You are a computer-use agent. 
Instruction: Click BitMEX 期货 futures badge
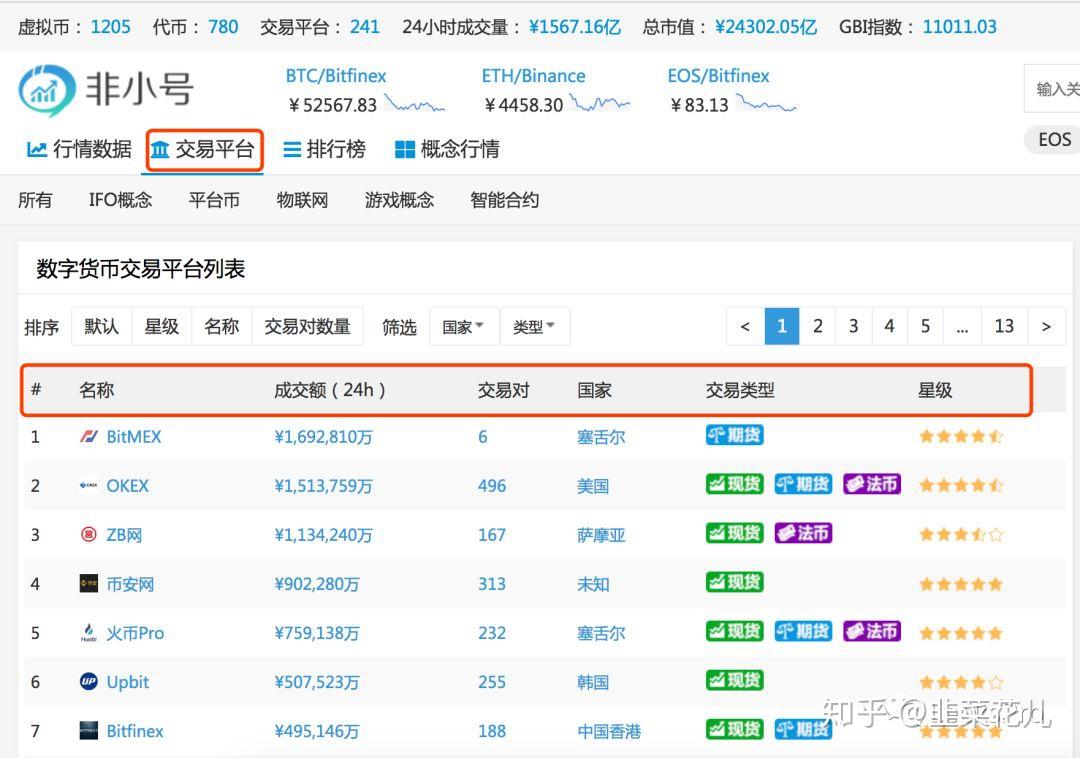[734, 435]
